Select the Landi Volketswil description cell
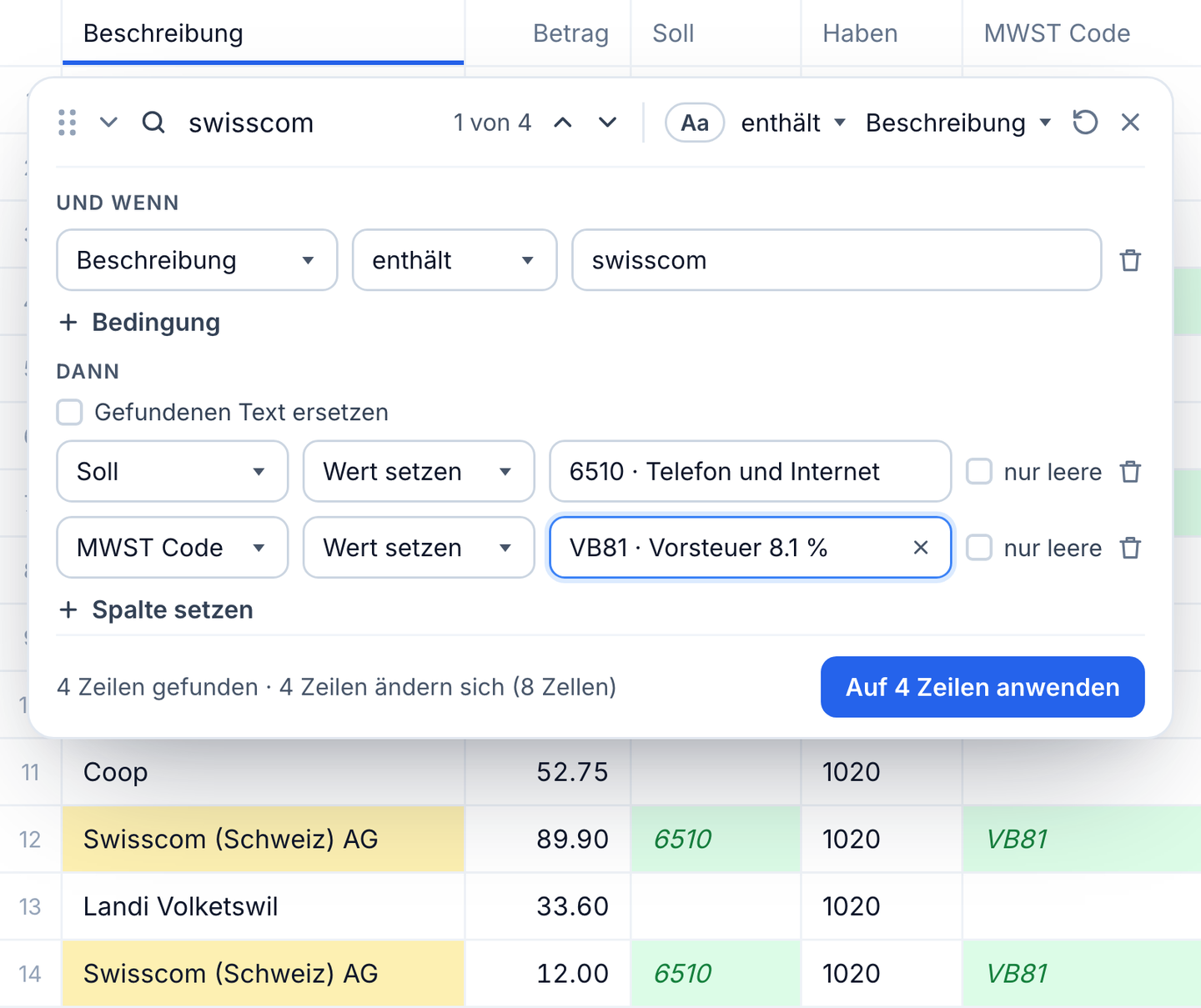 tap(263, 906)
